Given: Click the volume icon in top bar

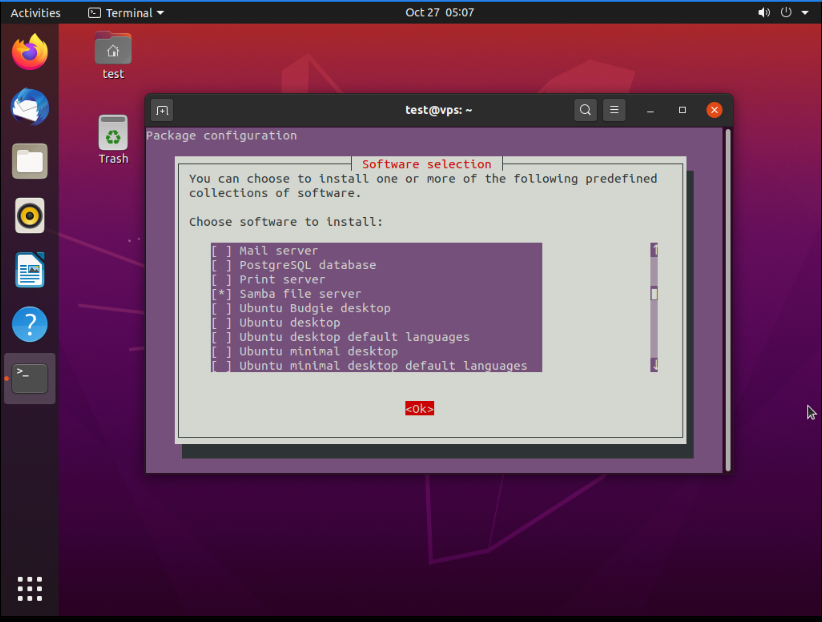Looking at the screenshot, I should 764,13.
